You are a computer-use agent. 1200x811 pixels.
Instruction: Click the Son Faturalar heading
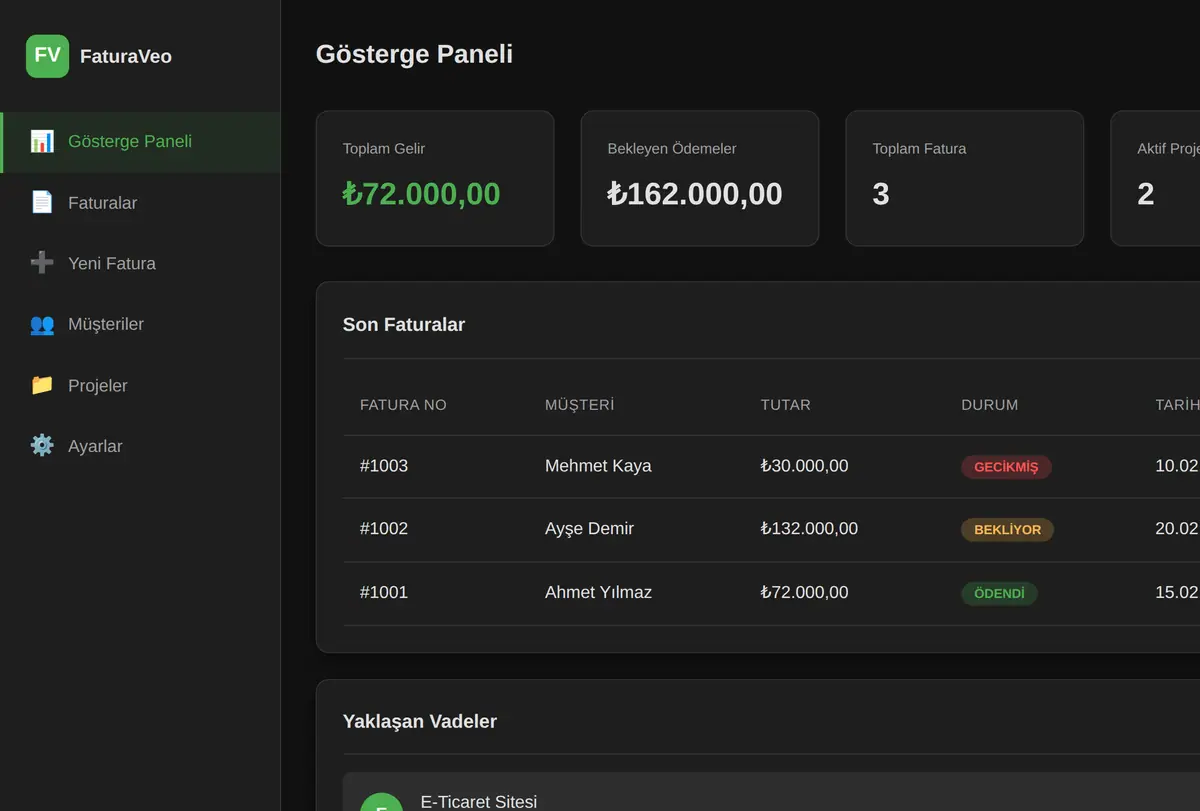coord(404,325)
